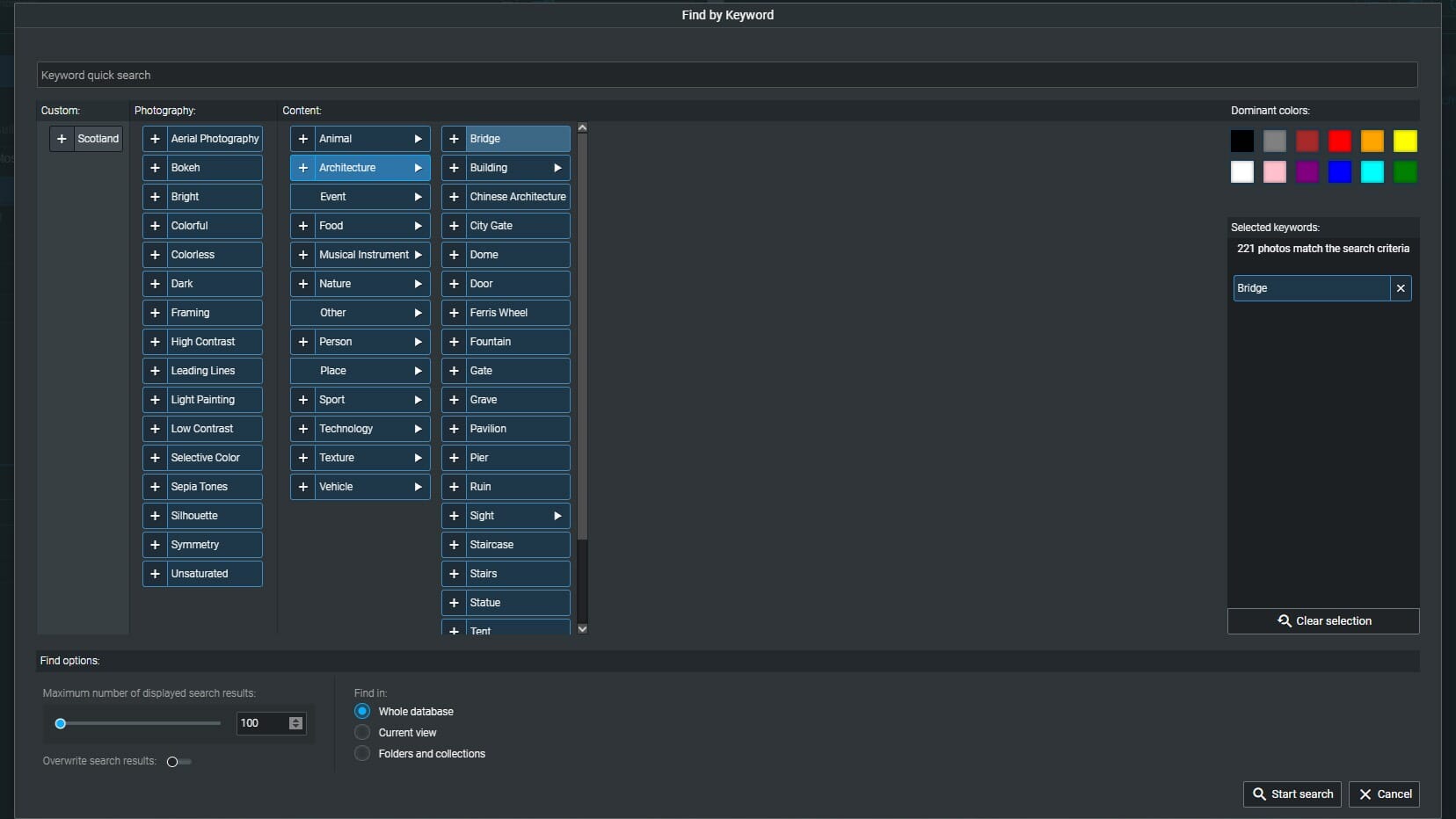Expand the Architecture keyword subcategories
1456x819 pixels.
tap(419, 168)
